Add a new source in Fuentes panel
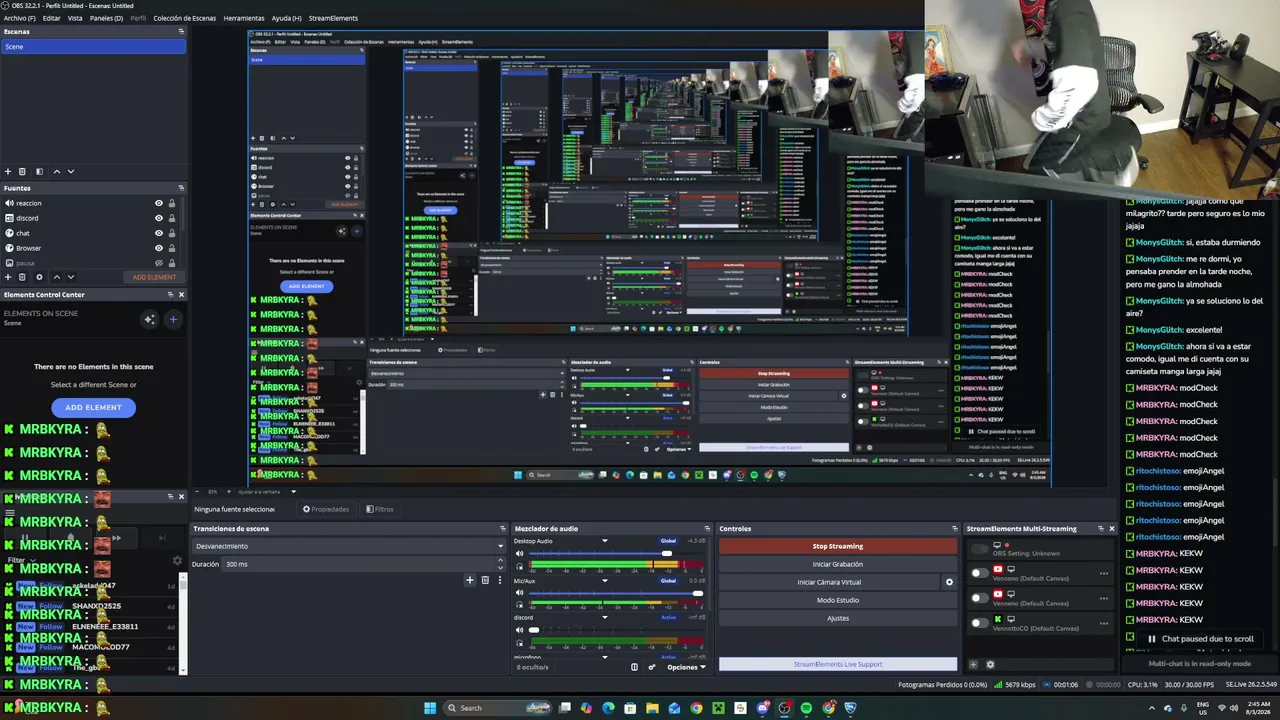Screen dimensions: 1280x720 coord(8,277)
